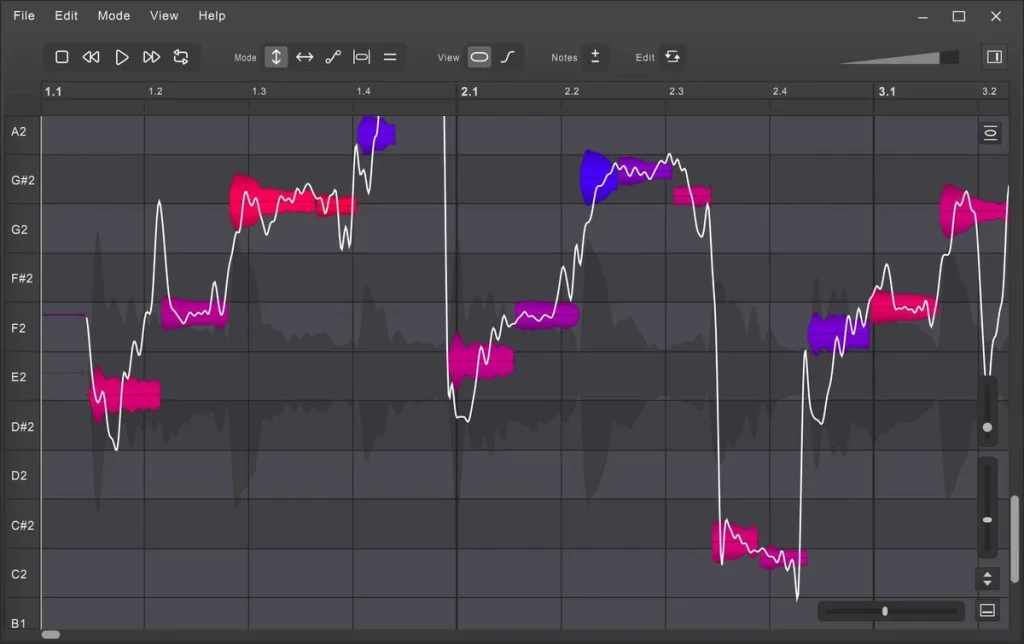Open the Mode menu
Viewport: 1024px width, 644px height.
click(x=114, y=16)
